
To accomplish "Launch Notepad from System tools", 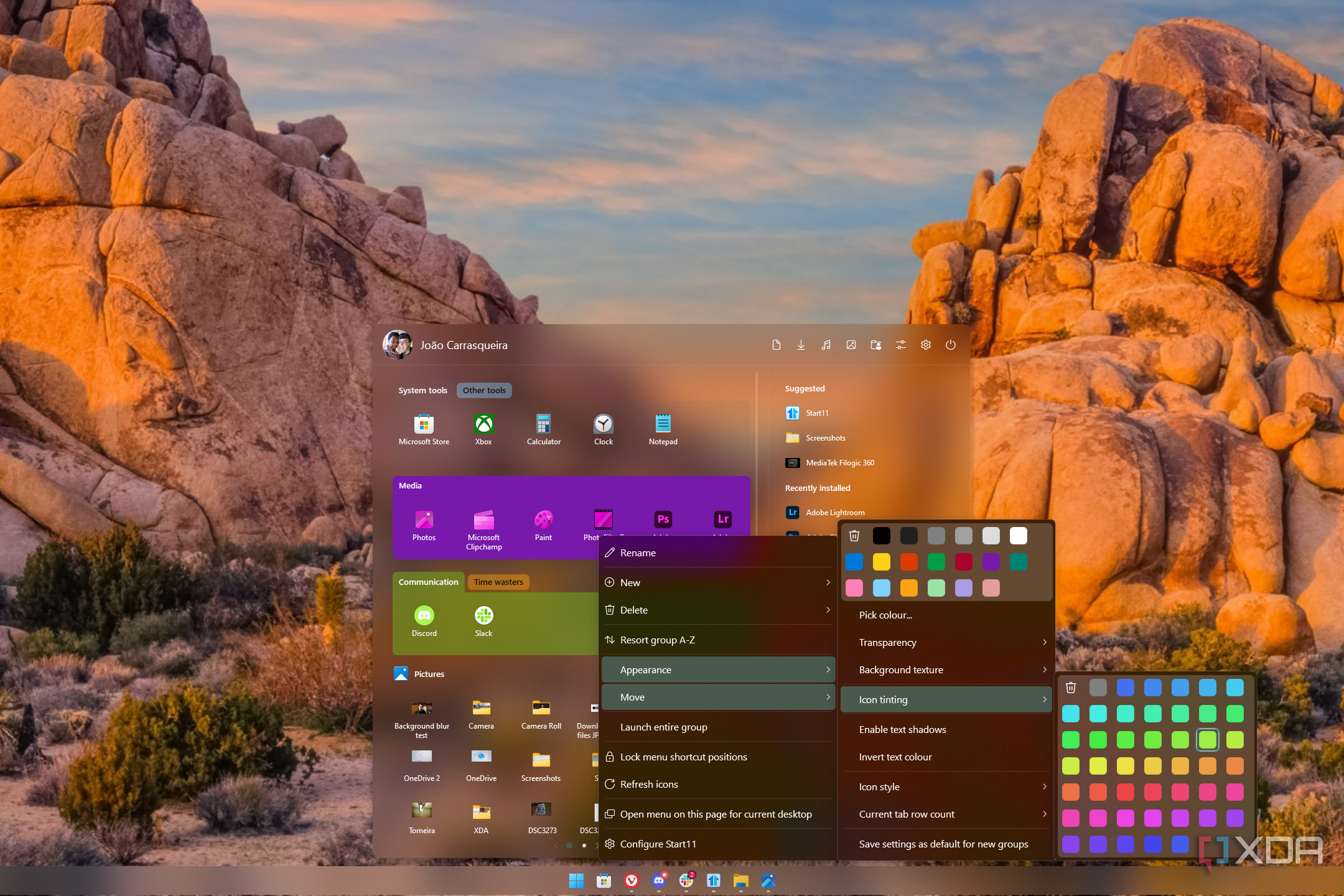I will pyautogui.click(x=663, y=429).
